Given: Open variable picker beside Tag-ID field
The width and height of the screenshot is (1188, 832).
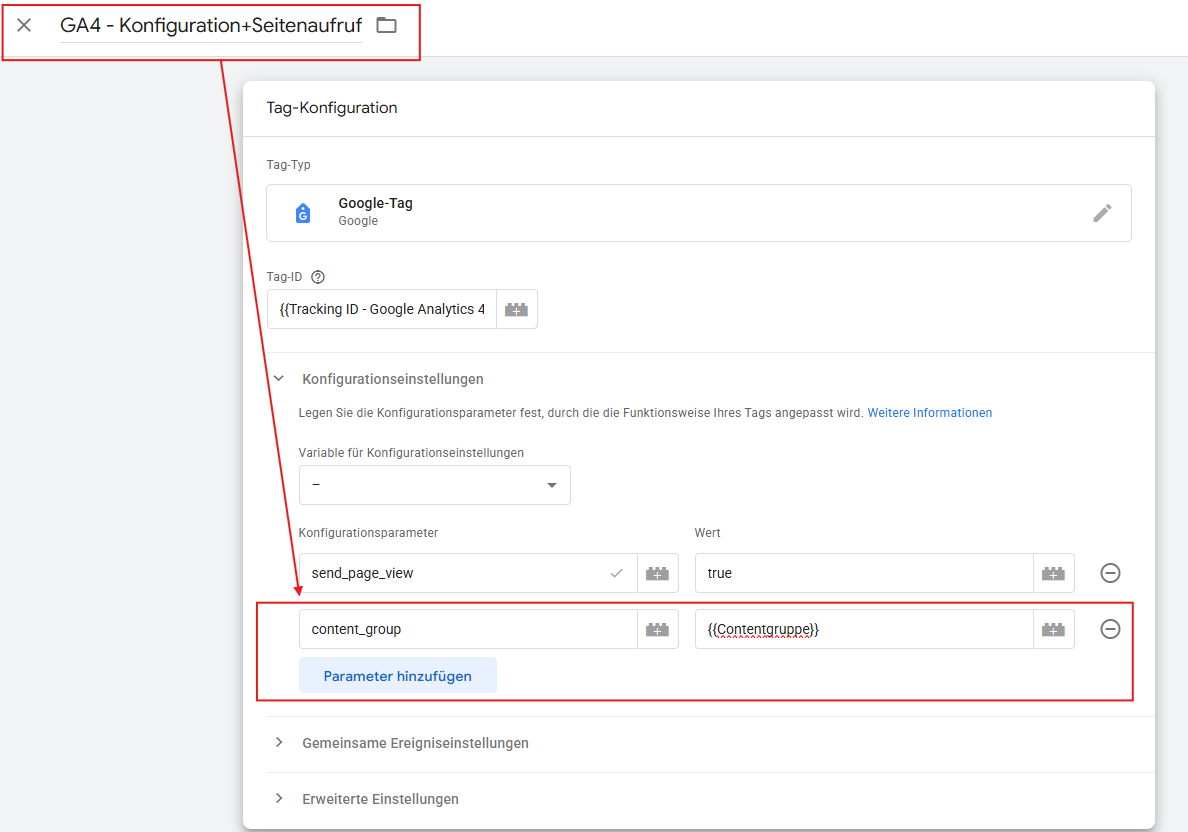Looking at the screenshot, I should coord(516,310).
